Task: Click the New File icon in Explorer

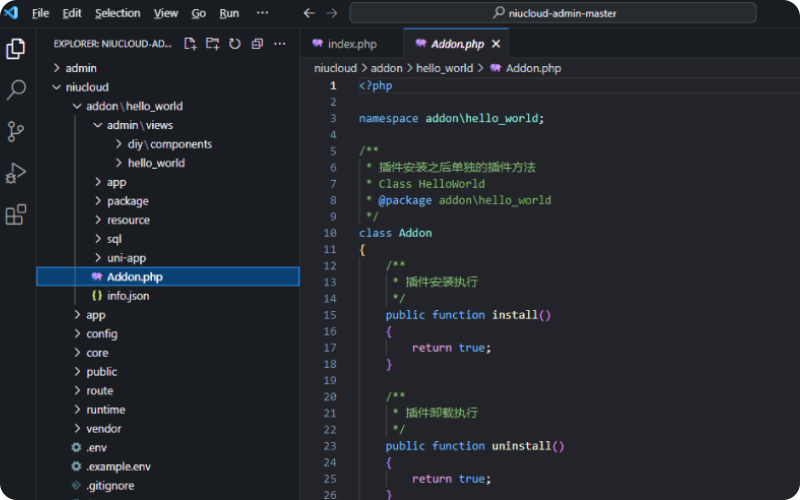Action: [190, 44]
